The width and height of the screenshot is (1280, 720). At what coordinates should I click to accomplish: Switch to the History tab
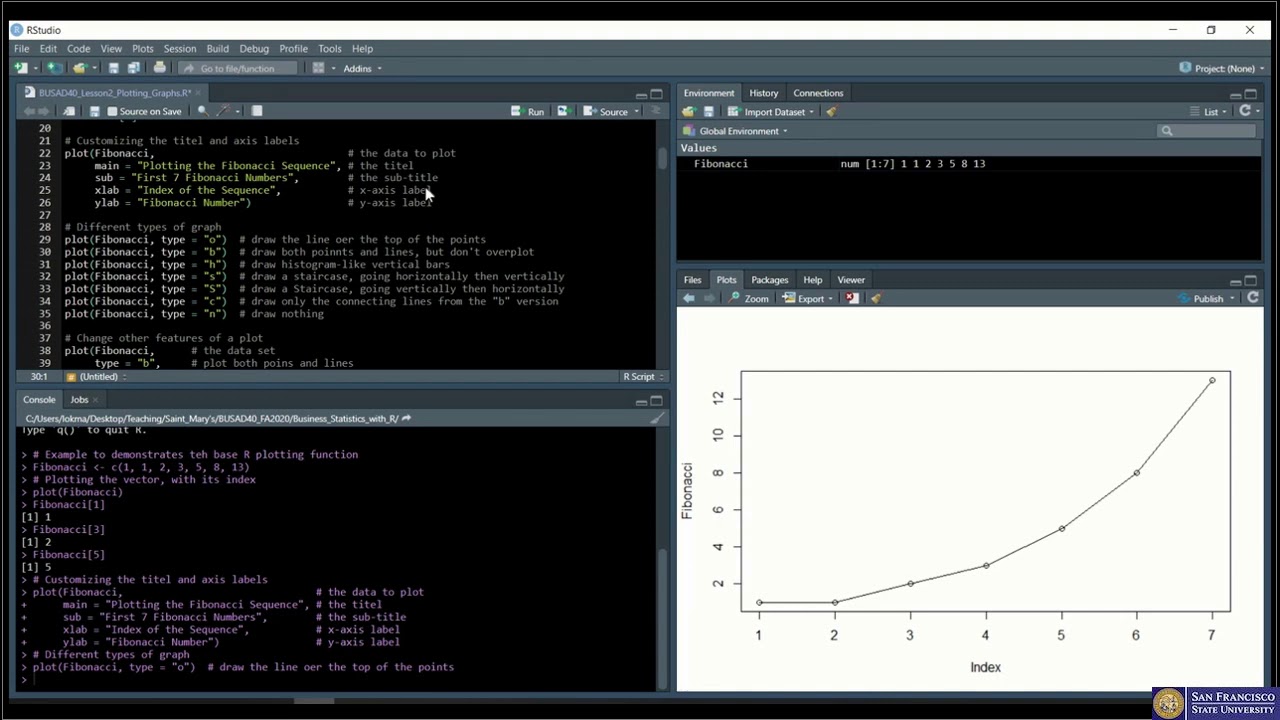click(764, 93)
